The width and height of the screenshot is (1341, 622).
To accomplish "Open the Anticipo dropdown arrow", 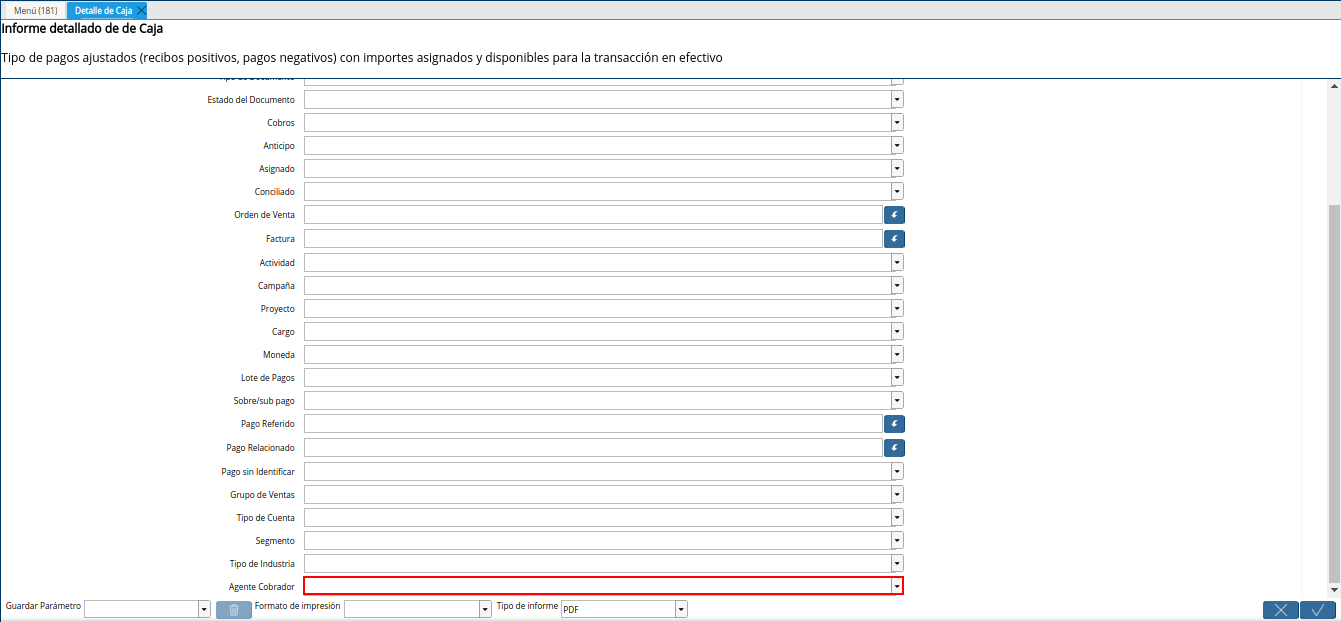I will point(897,146).
